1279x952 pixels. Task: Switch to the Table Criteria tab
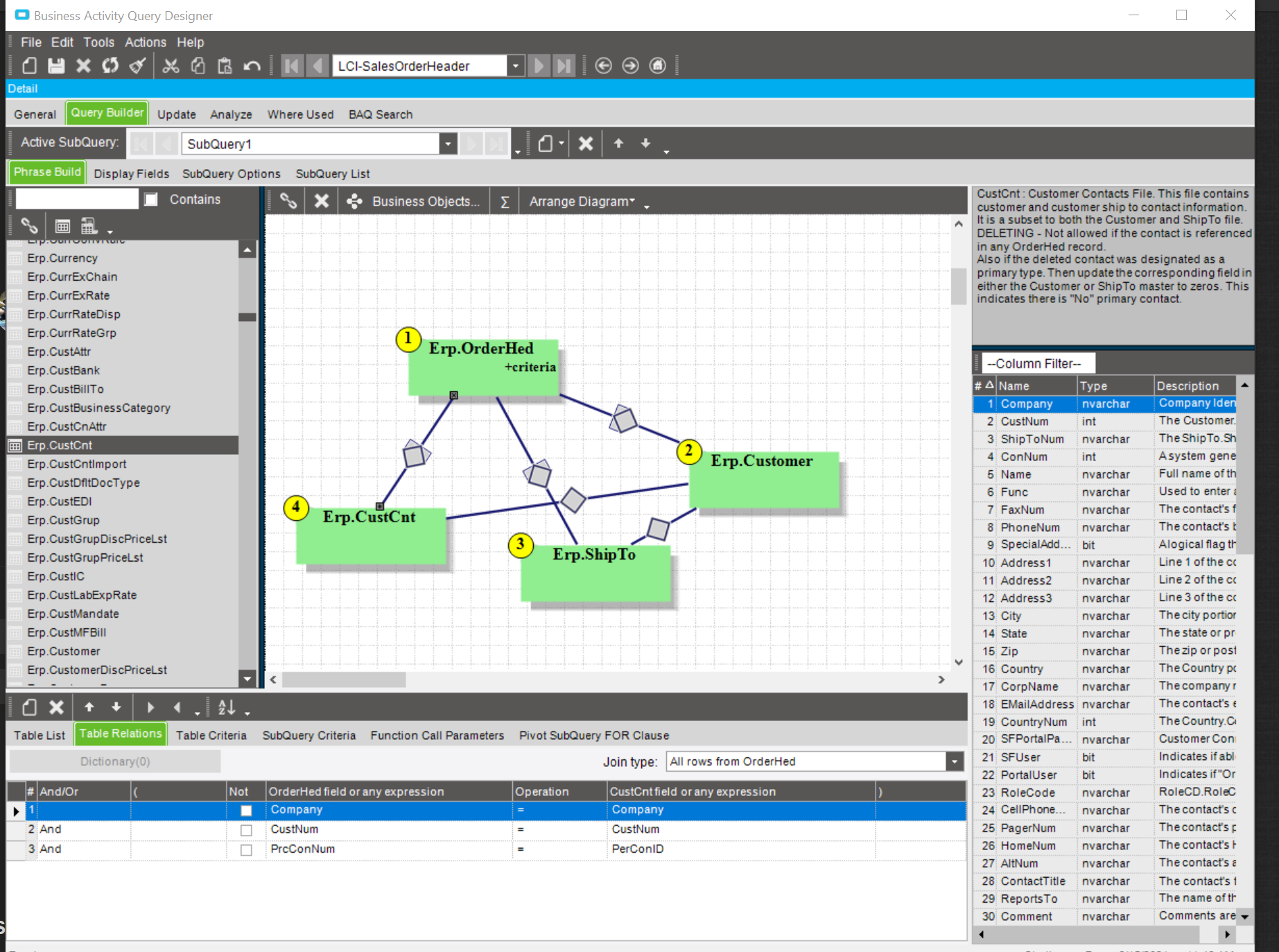211,736
